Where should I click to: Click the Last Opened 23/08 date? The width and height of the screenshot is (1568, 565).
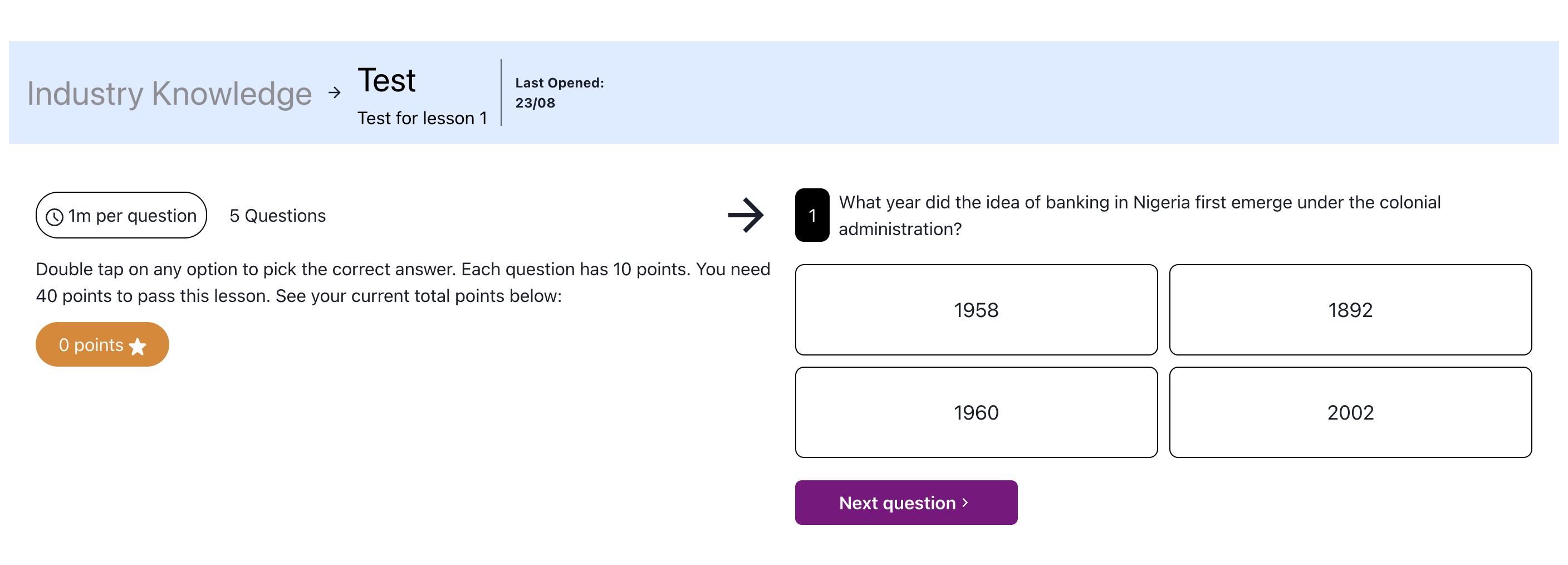[x=535, y=103]
